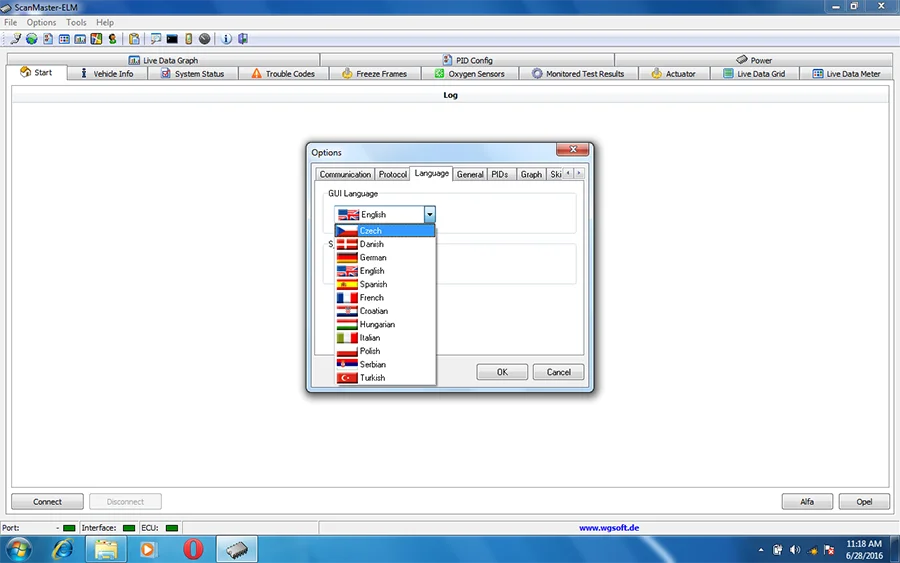Open the Live Data Graph tab

point(164,60)
